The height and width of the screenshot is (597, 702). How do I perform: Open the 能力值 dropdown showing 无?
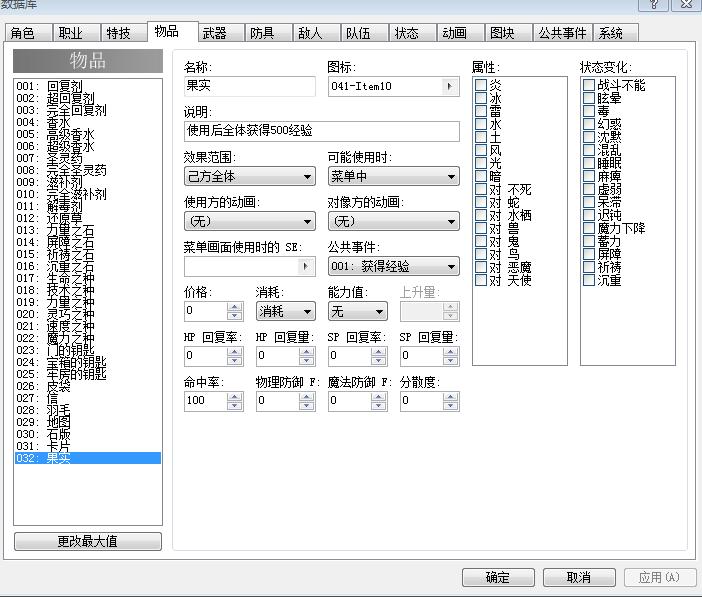pos(358,311)
